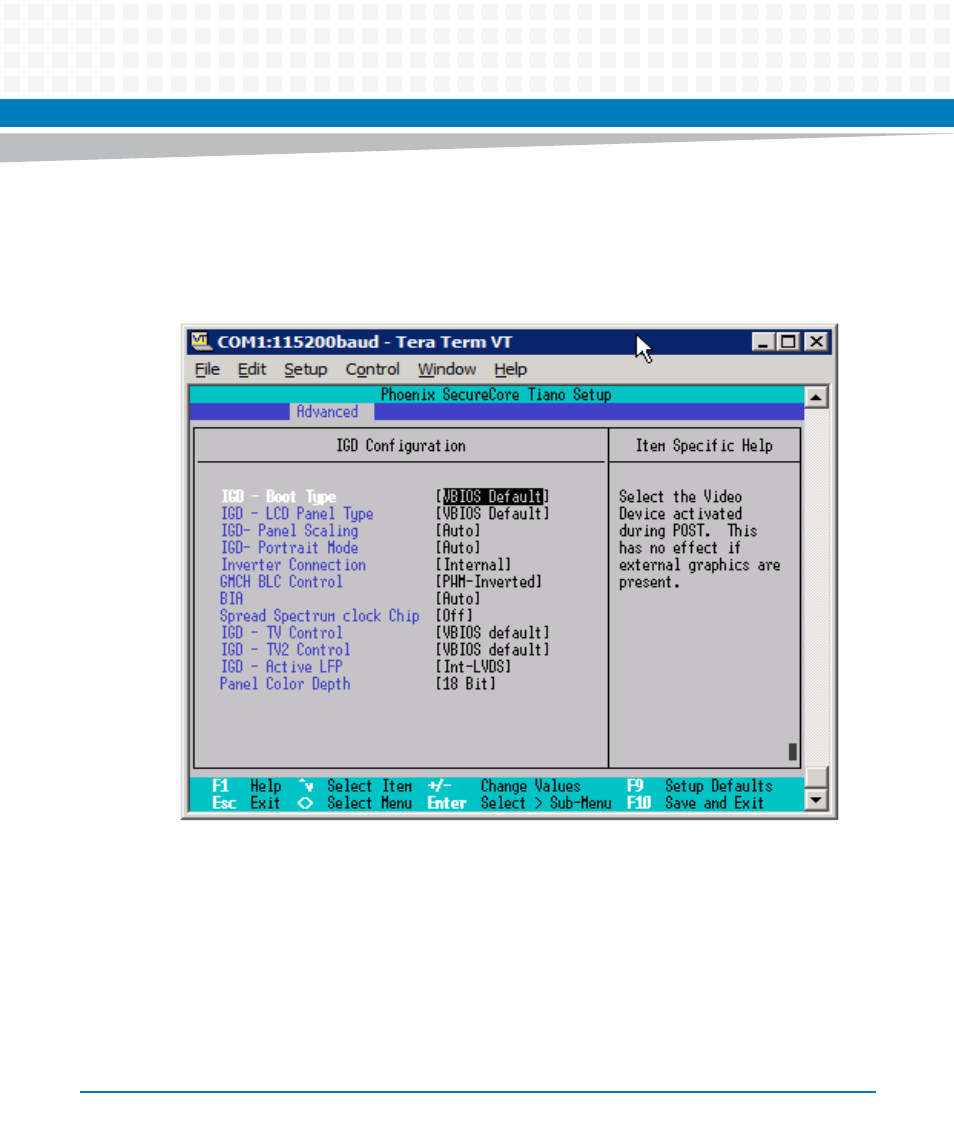Select Spread Spectrum clock Chip row
The height and width of the screenshot is (1145, 954).
[346, 616]
